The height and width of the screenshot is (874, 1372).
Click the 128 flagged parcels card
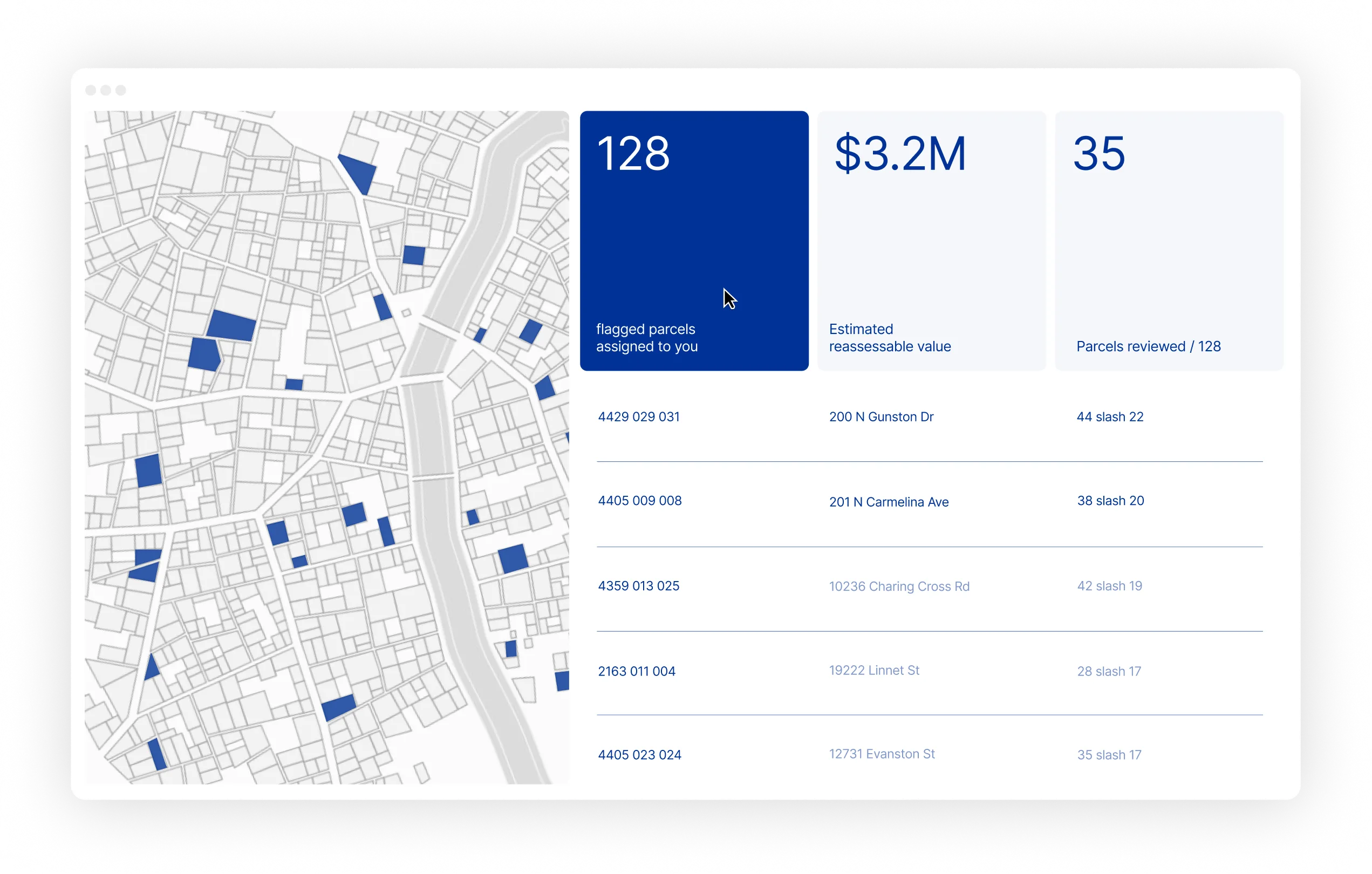(x=693, y=240)
